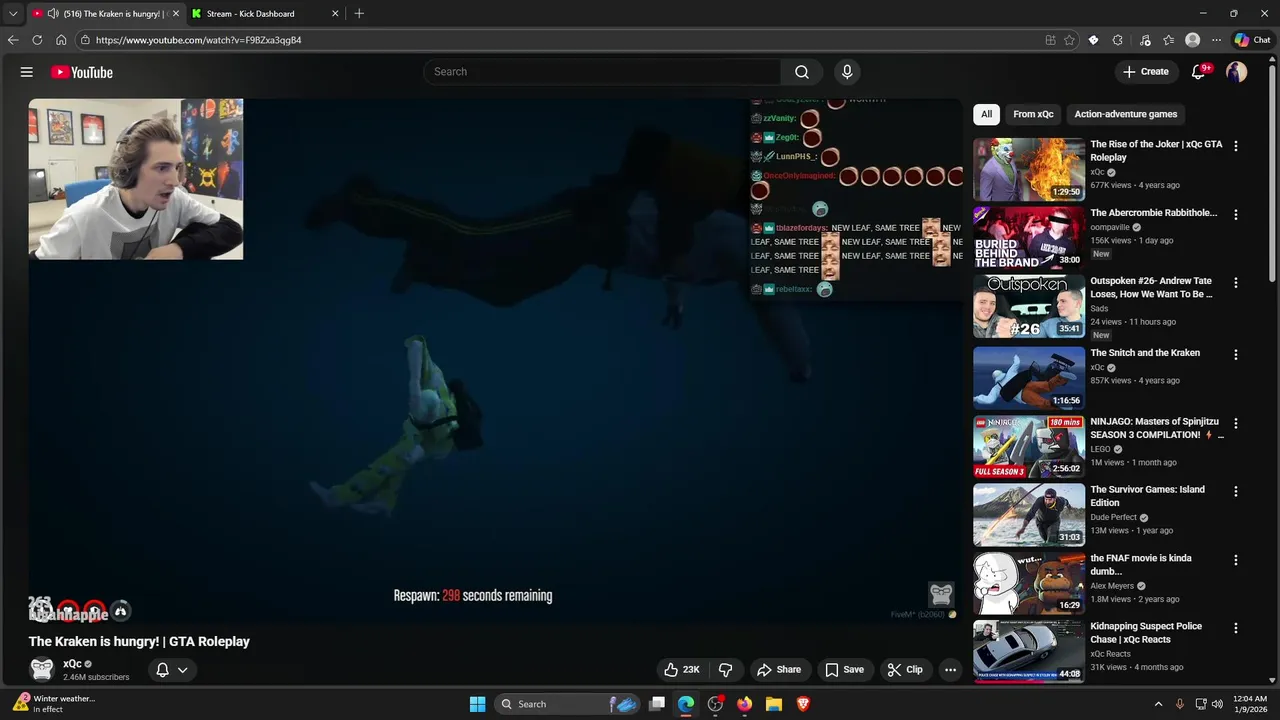The width and height of the screenshot is (1280, 720).
Task: Open options for The Rise of the Joker video
Action: click(1236, 146)
